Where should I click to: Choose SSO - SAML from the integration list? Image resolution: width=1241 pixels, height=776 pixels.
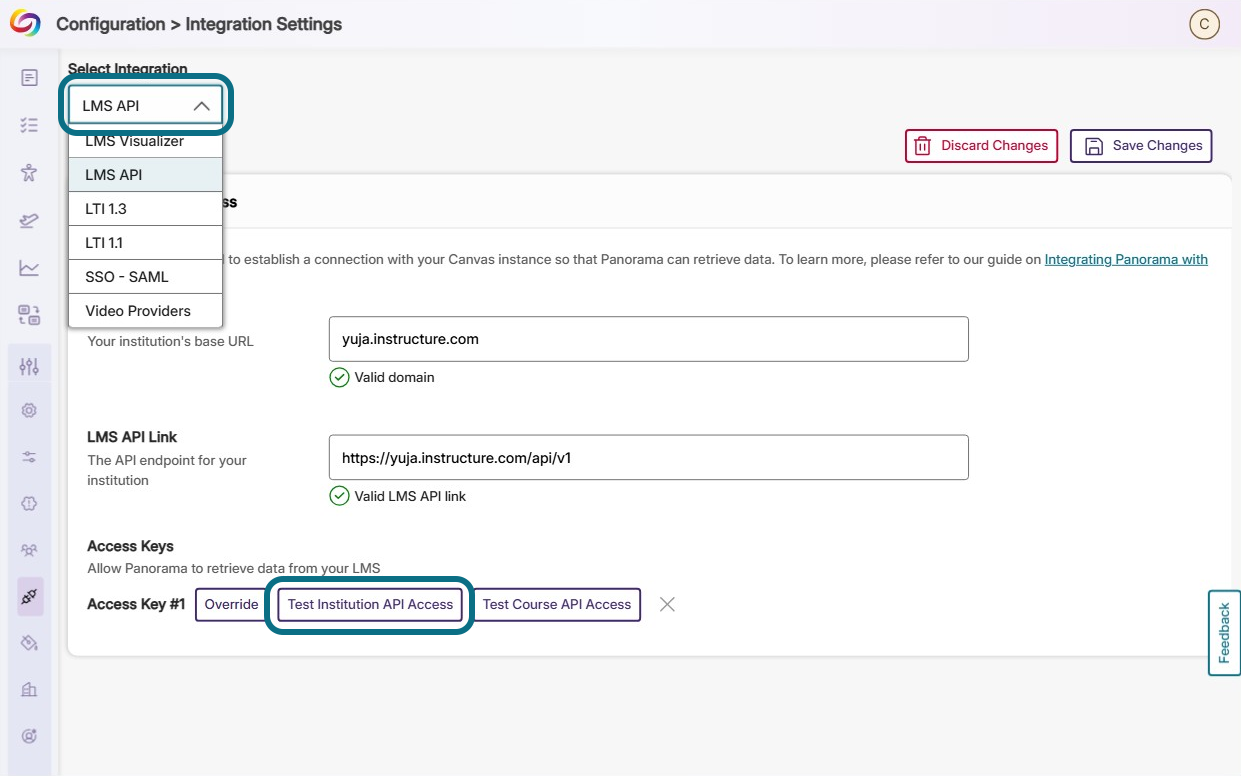point(146,277)
